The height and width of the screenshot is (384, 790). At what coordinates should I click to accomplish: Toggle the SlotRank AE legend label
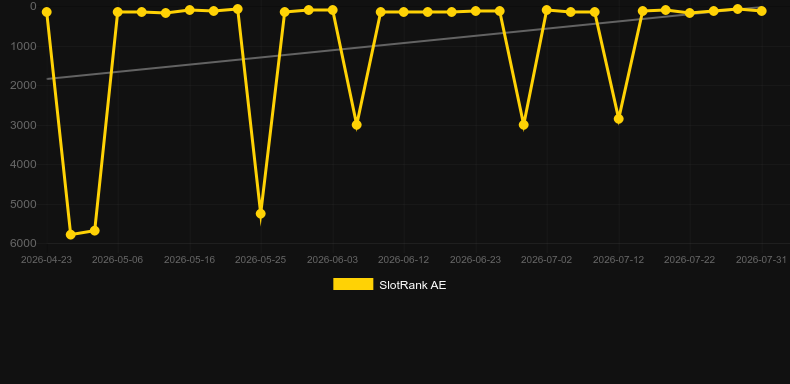click(413, 285)
